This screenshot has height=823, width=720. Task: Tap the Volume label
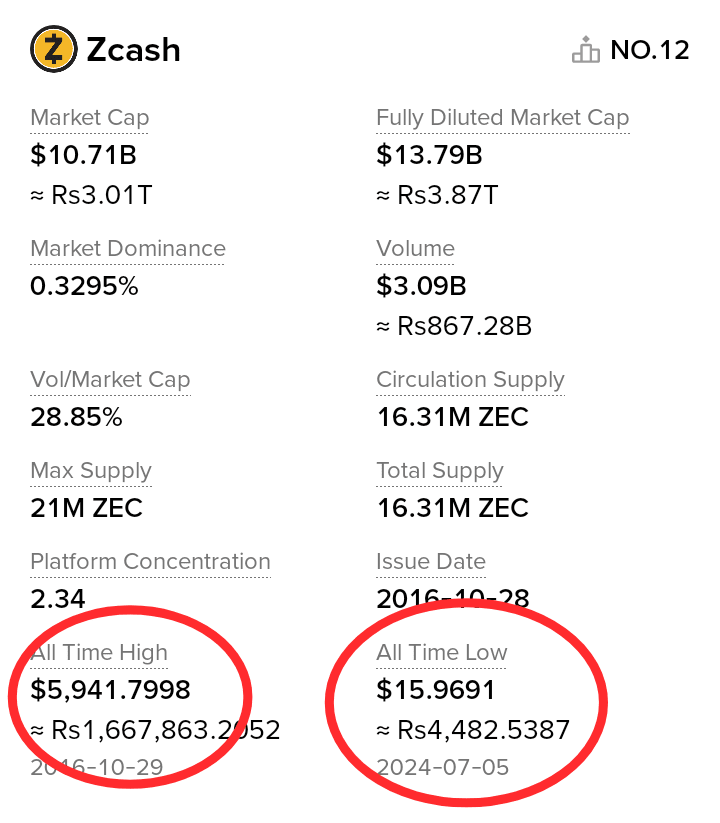click(x=415, y=248)
